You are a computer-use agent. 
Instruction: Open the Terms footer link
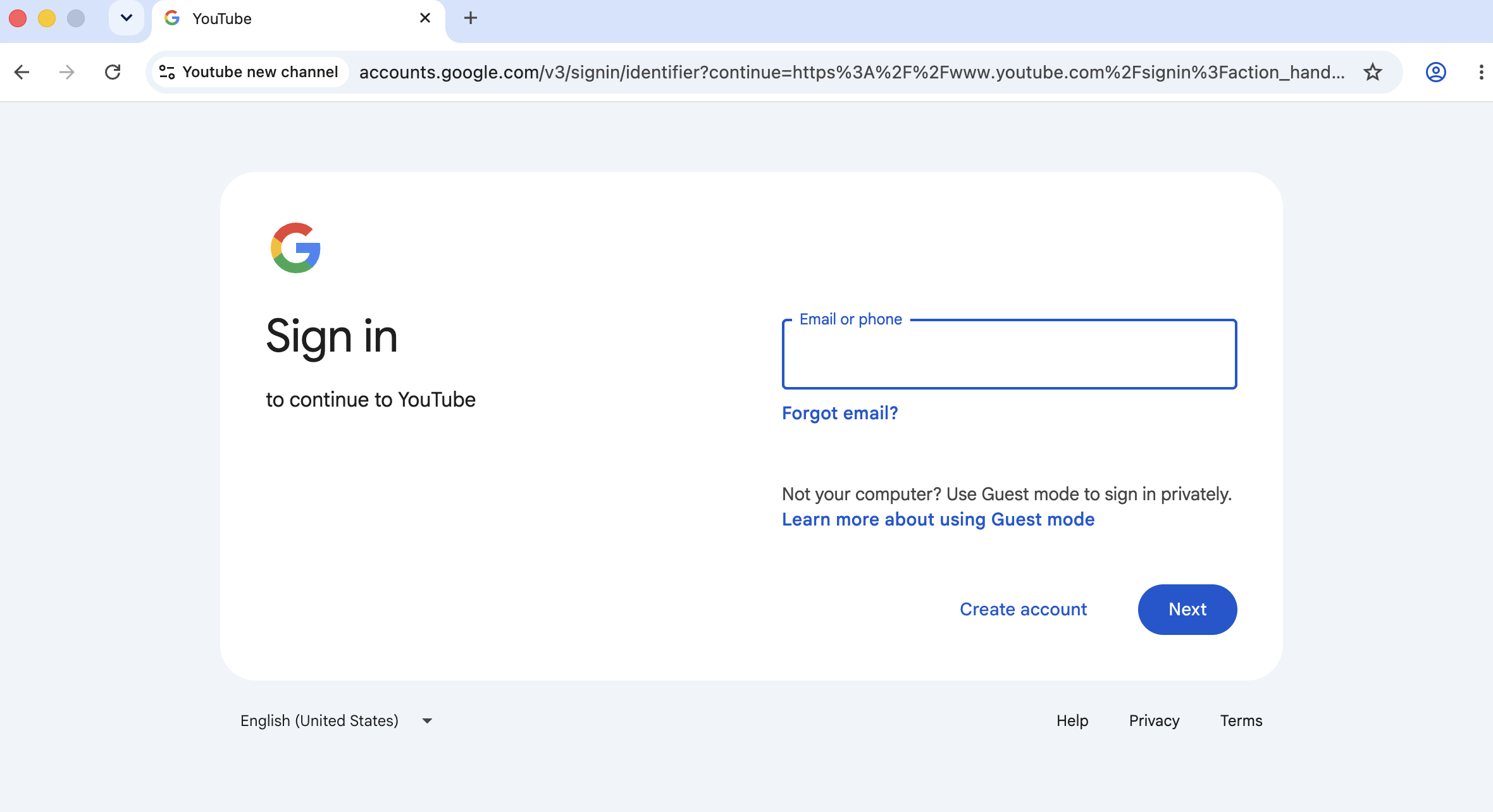1241,721
